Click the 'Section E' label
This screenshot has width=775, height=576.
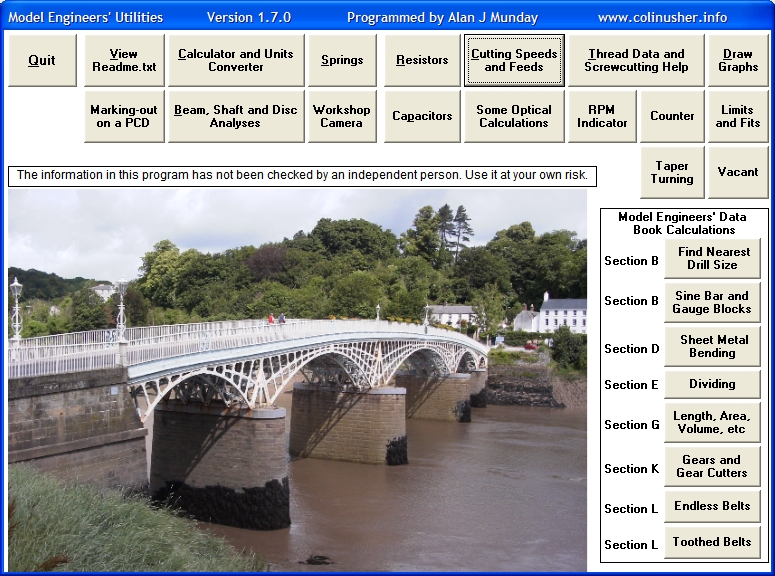coord(632,385)
